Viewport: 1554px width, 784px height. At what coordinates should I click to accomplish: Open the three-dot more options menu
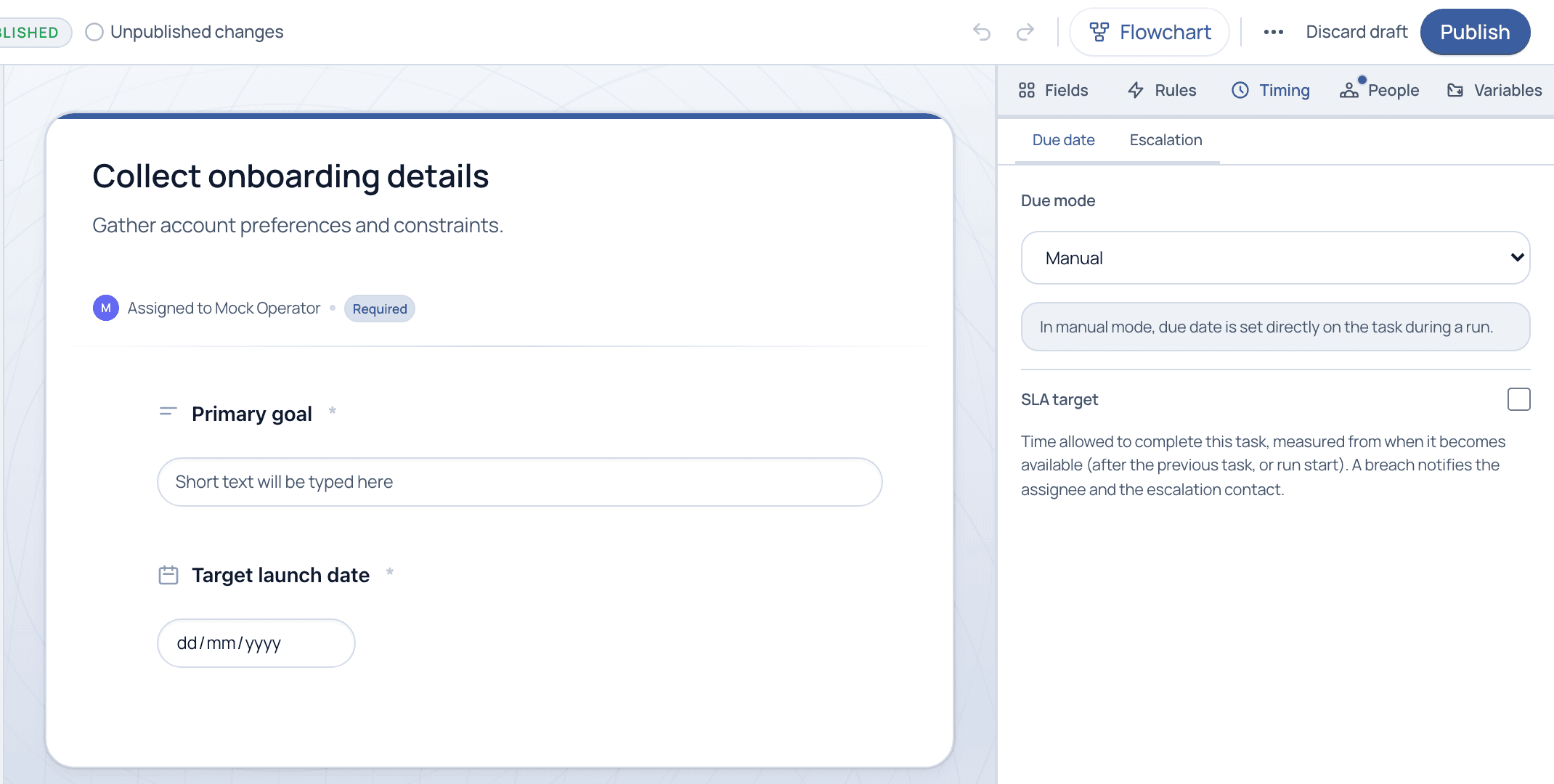(x=1273, y=32)
